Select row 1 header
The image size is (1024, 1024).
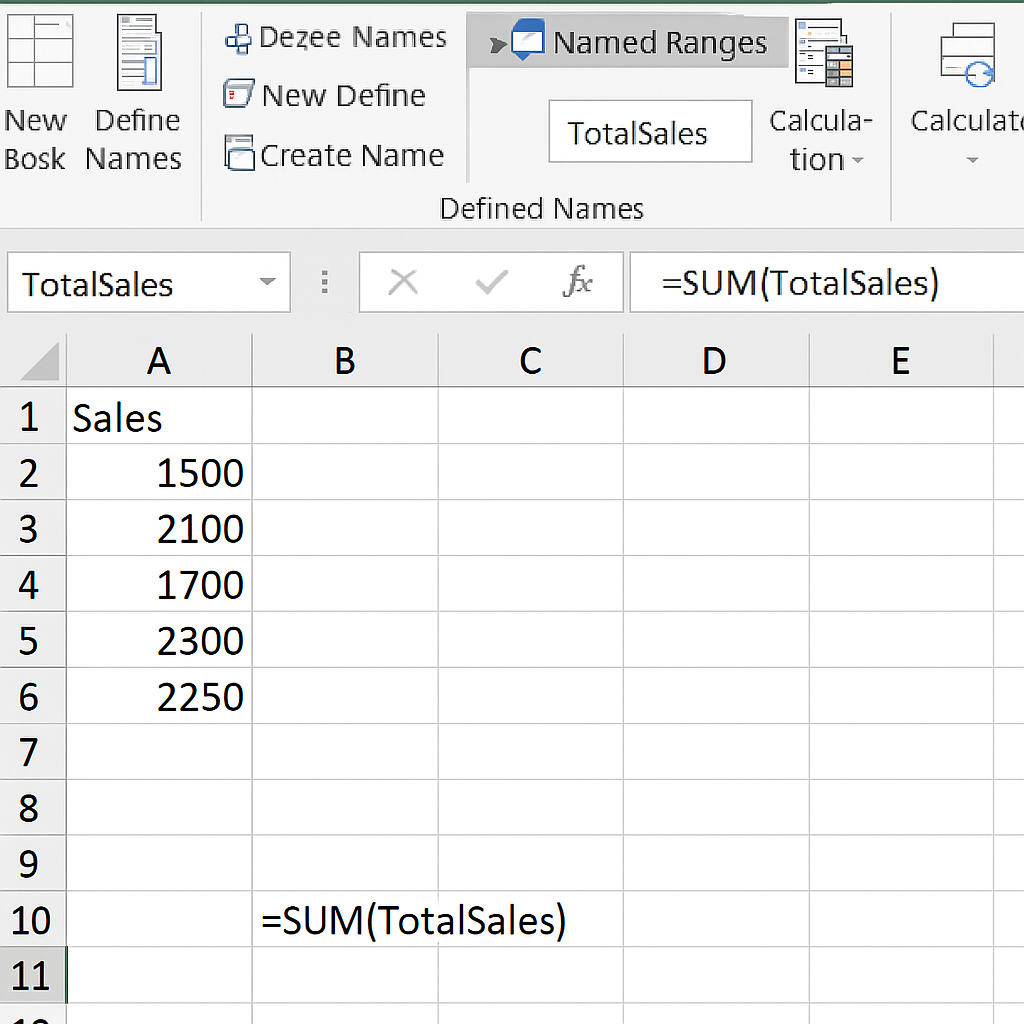[33, 416]
